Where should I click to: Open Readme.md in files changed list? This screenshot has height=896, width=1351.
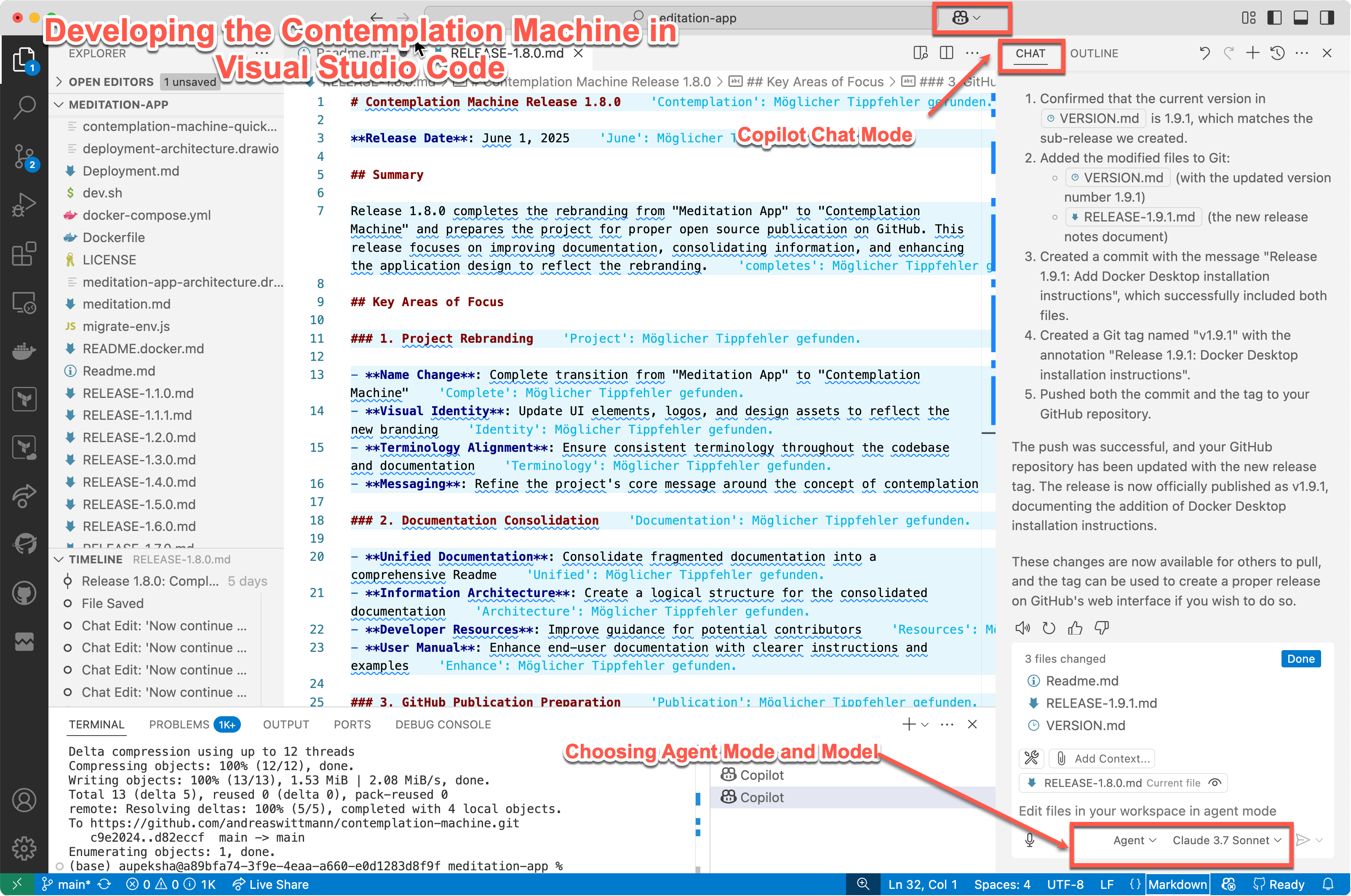[x=1082, y=680]
